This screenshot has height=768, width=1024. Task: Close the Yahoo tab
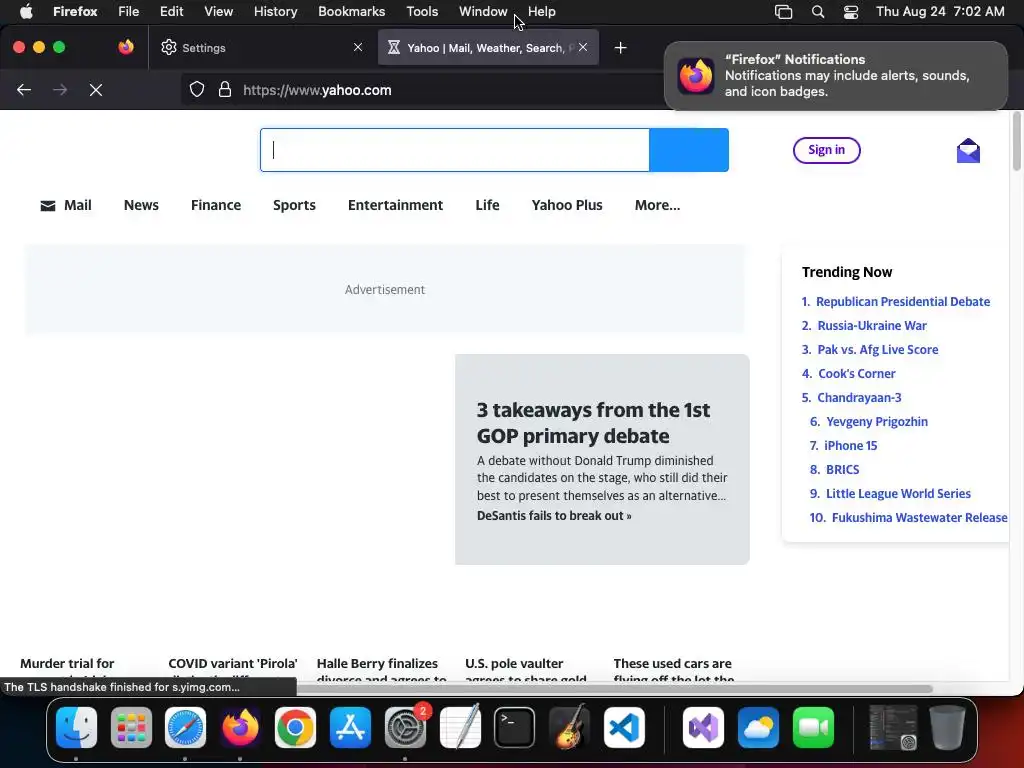[583, 47]
